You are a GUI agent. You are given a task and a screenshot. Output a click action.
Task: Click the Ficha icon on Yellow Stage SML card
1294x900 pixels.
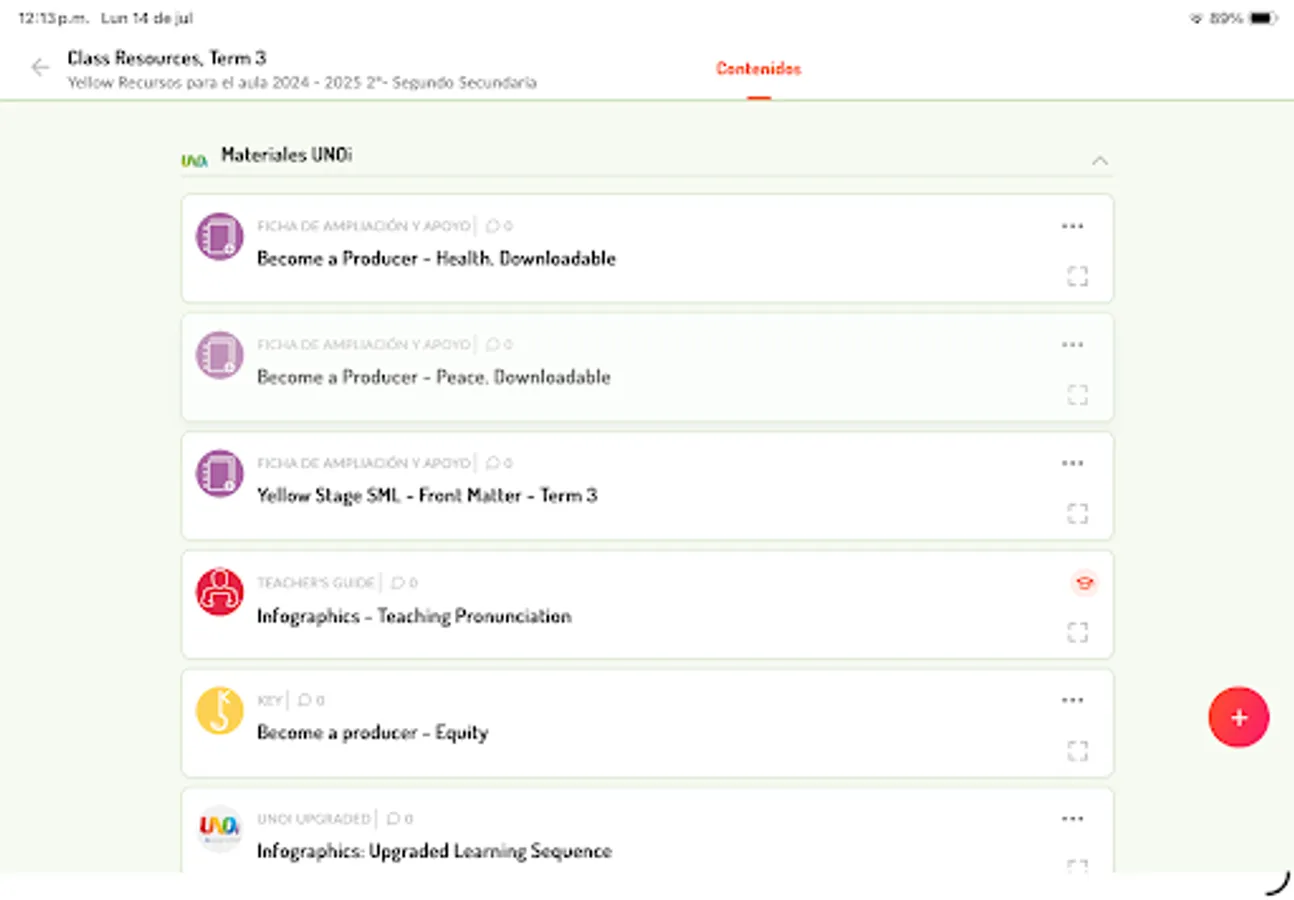click(x=218, y=473)
